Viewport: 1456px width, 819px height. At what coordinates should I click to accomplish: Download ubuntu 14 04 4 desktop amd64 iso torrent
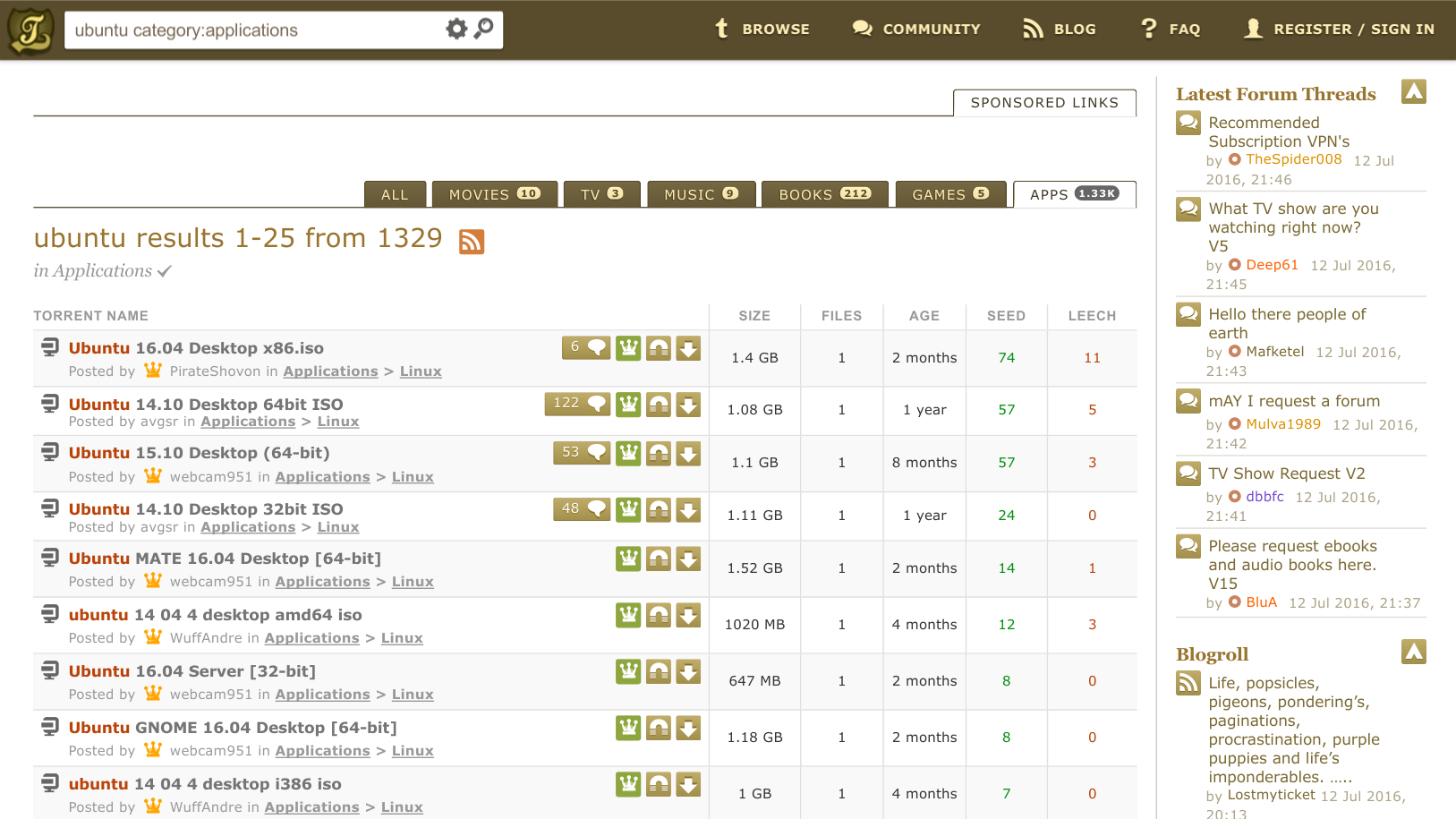pyautogui.click(x=688, y=616)
